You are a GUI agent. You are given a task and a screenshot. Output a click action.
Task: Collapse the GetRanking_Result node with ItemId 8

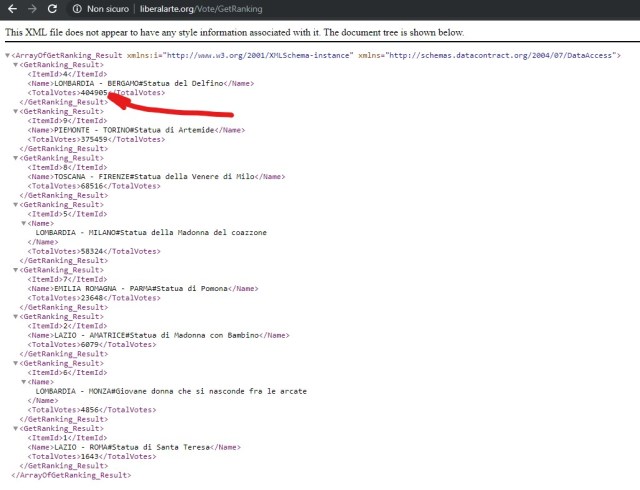16,158
